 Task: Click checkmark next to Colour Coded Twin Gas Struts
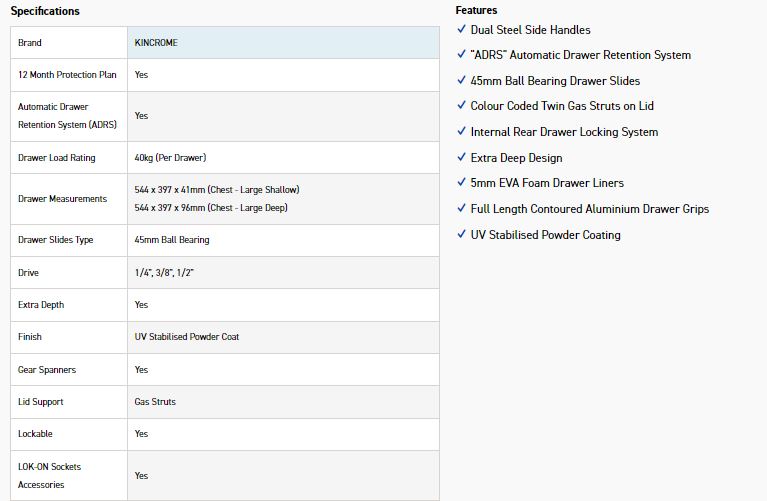tap(461, 106)
